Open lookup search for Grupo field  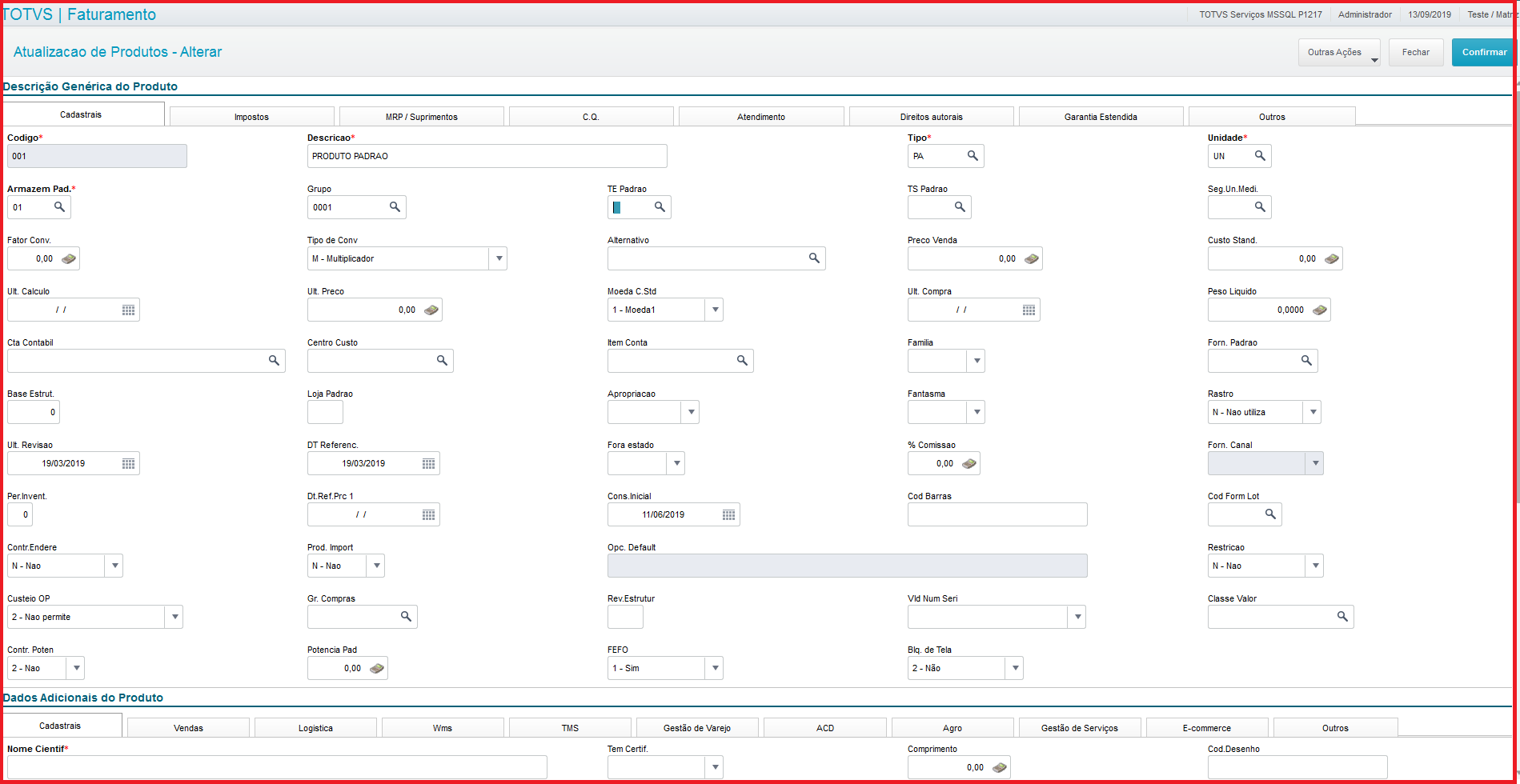pos(395,207)
